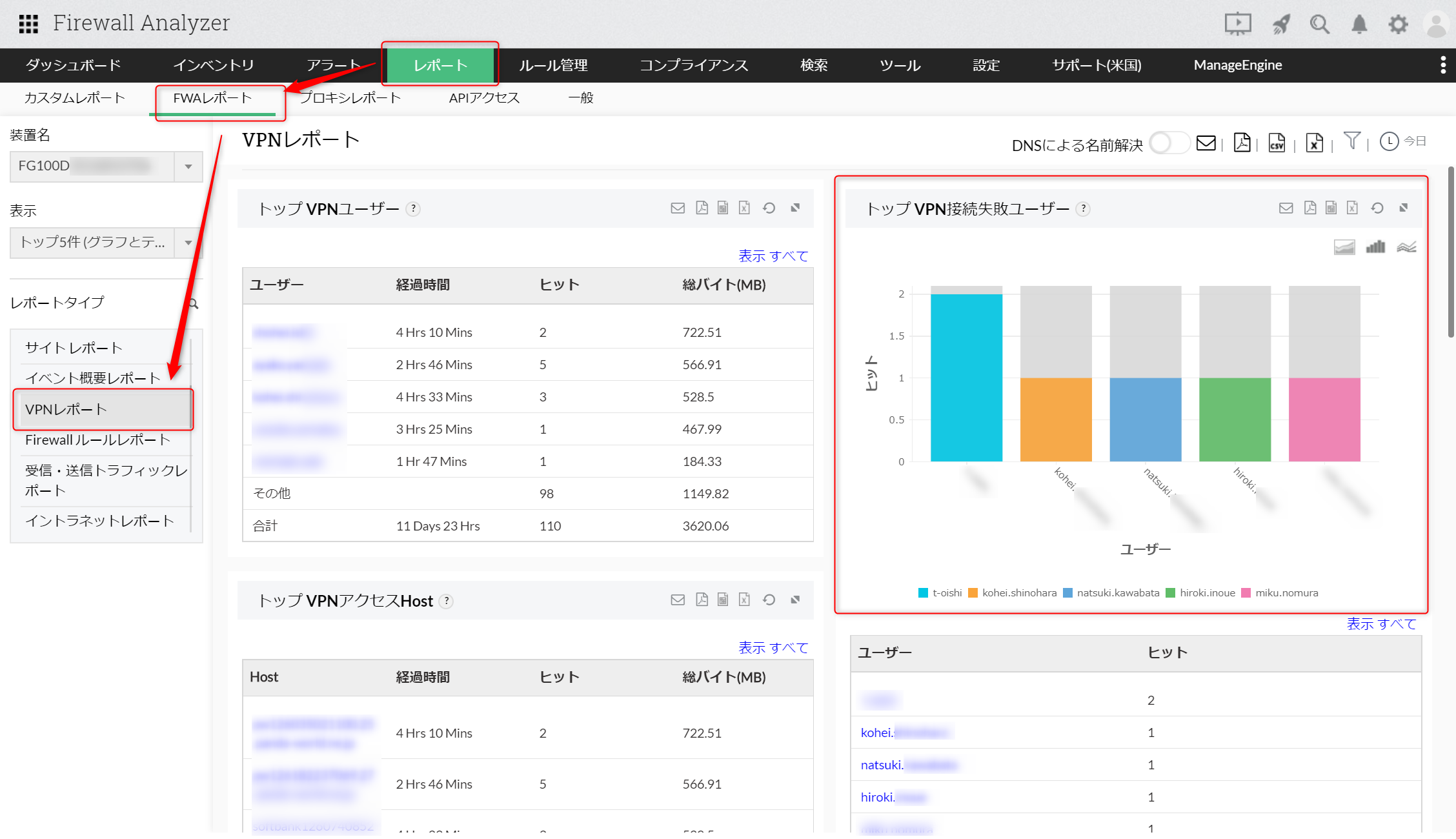Image resolution: width=1456 pixels, height=839 pixels.
Task: Export the VPN report as PDF
Action: pyautogui.click(x=1241, y=143)
